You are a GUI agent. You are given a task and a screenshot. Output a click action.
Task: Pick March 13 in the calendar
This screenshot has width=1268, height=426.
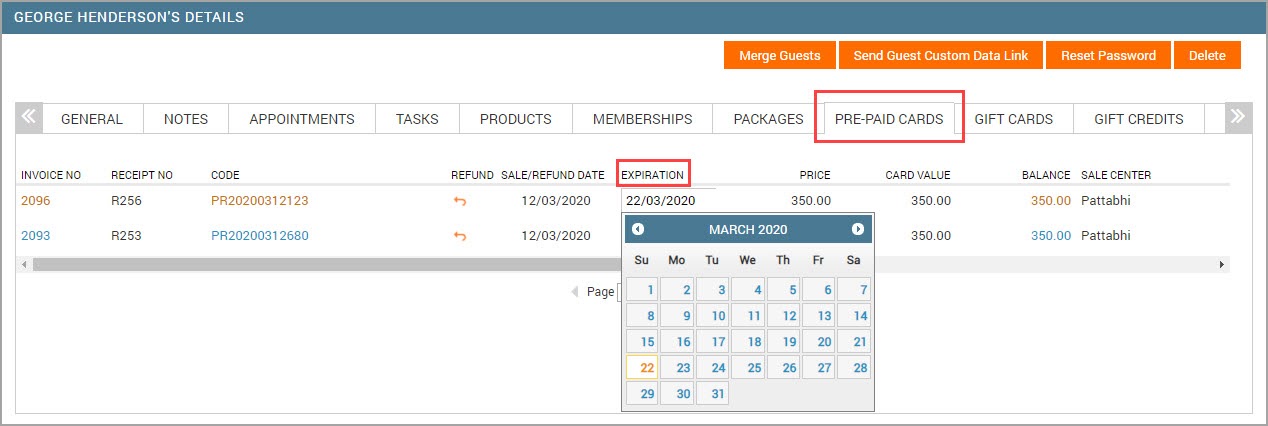[x=818, y=316]
